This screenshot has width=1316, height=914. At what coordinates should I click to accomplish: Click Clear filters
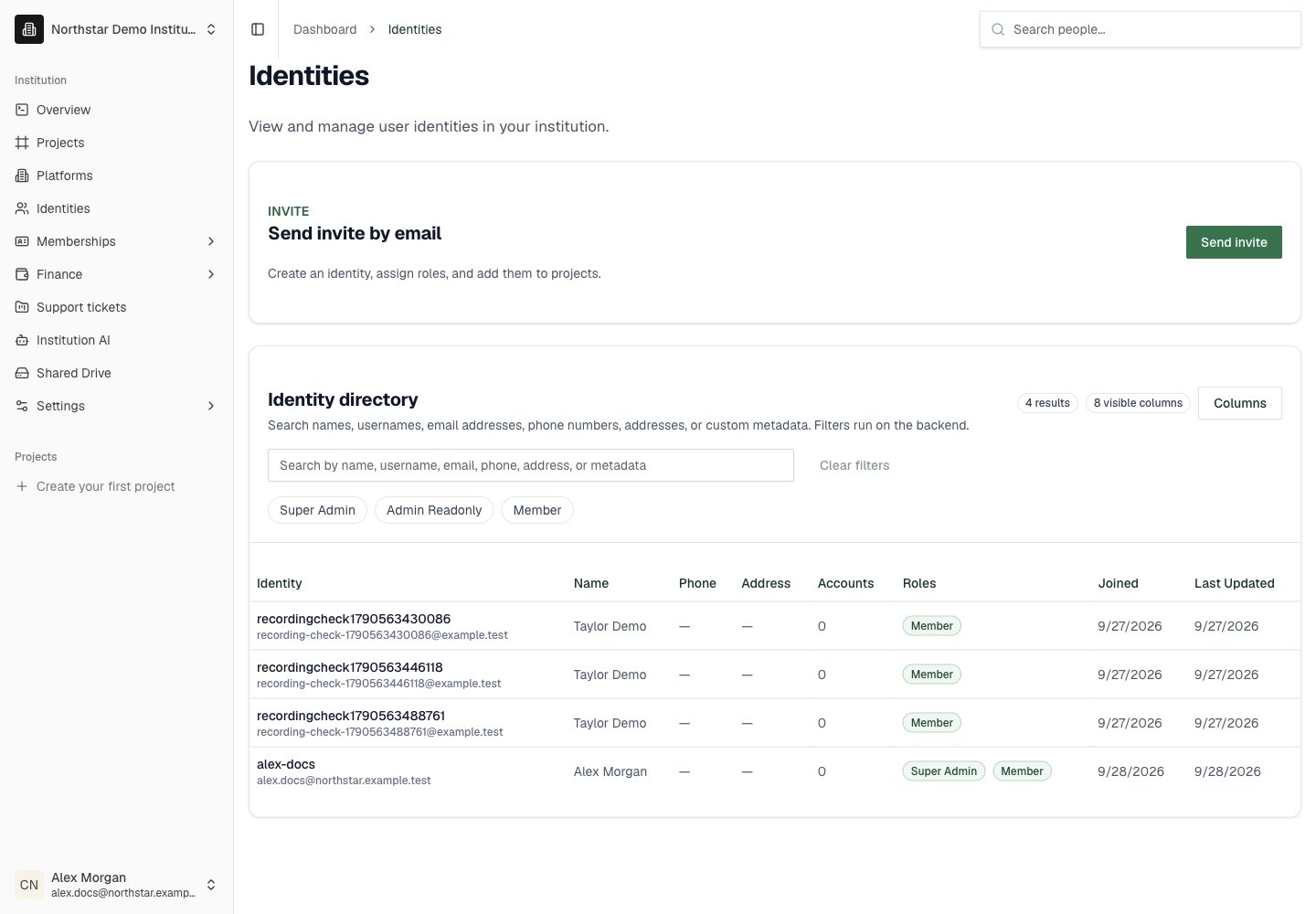click(854, 465)
